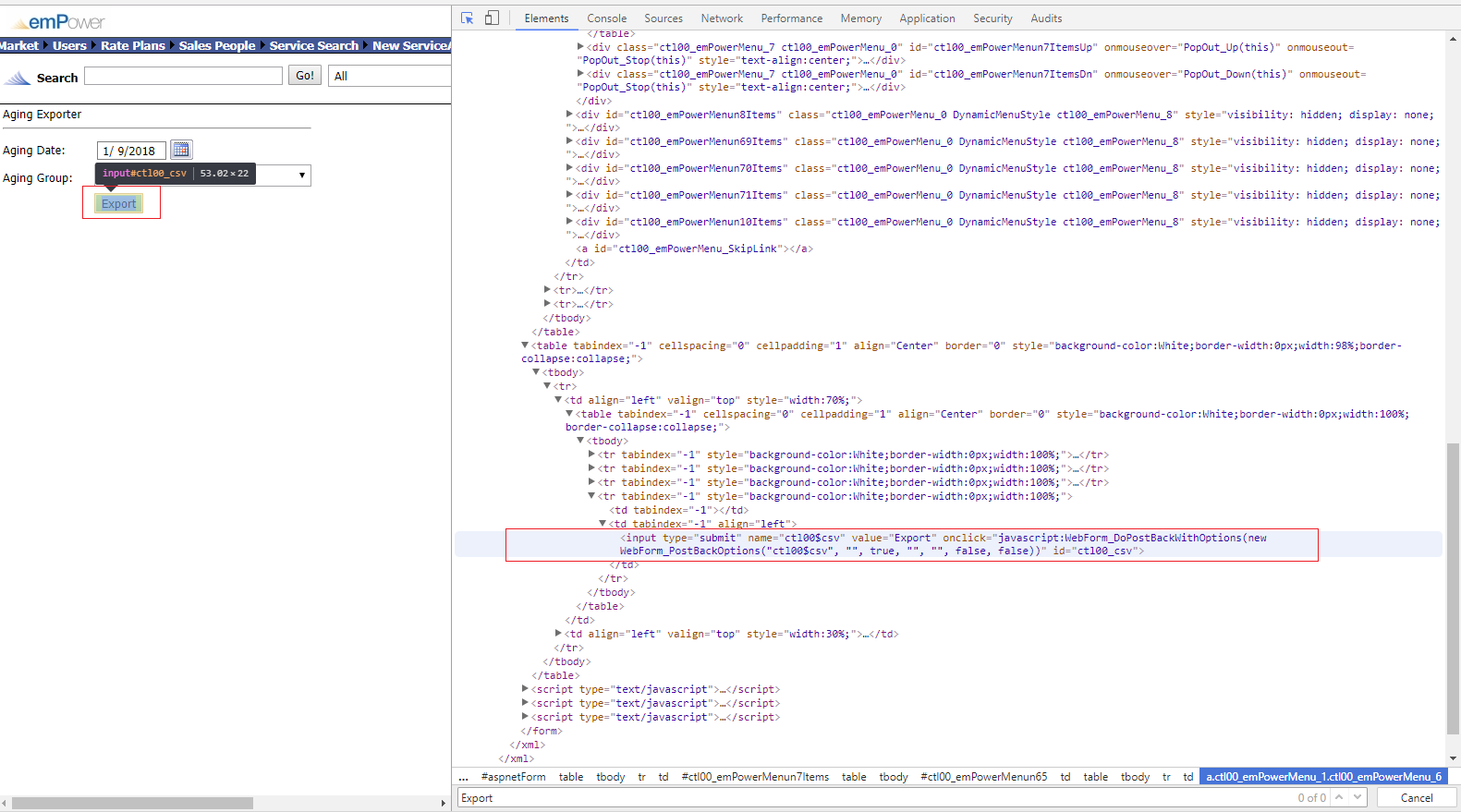This screenshot has height=812, width=1461.
Task: Expand the td width:30% node
Action: (x=558, y=634)
